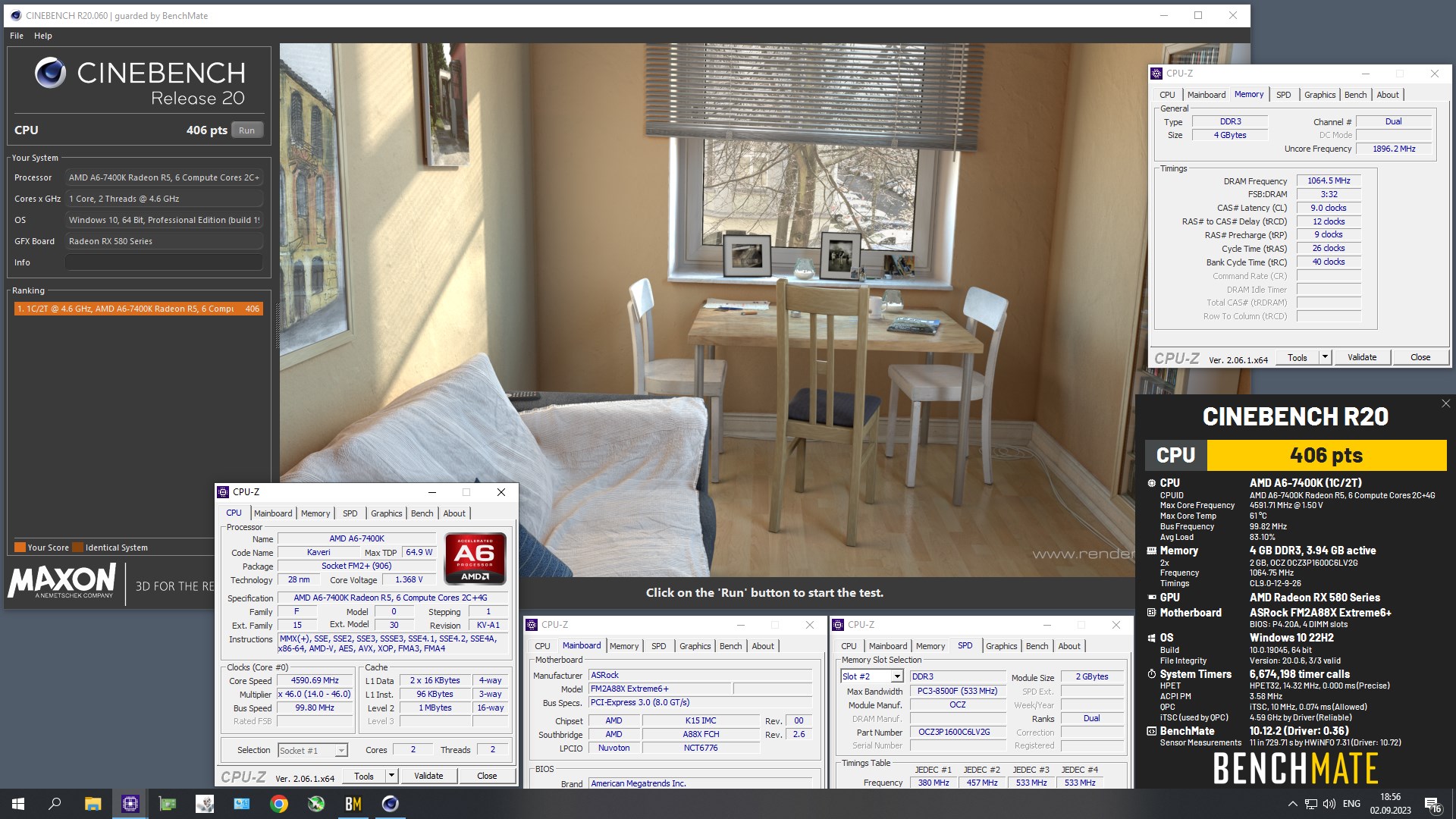This screenshot has width=1456, height=819.
Task: Click CPU-Z title icon in bottom-left window
Action: click(x=223, y=492)
